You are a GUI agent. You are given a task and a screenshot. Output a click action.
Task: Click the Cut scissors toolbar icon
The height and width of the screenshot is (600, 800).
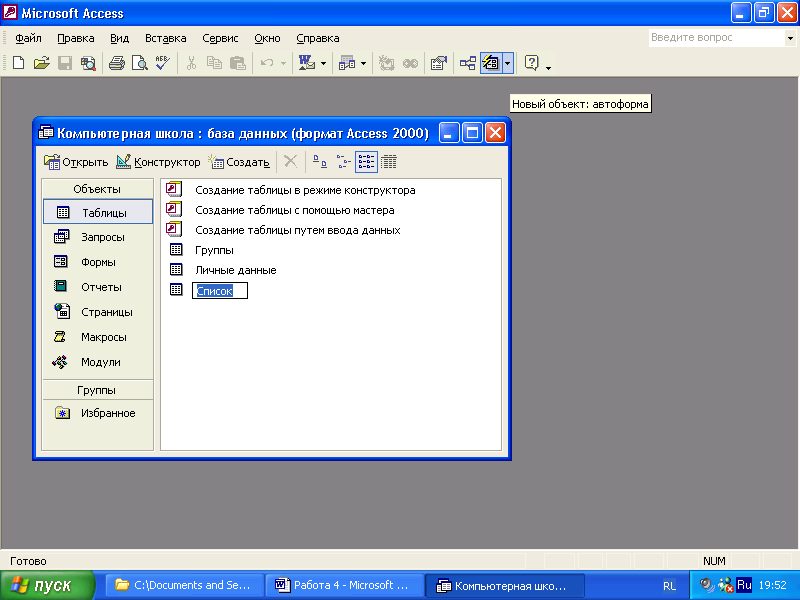191,63
